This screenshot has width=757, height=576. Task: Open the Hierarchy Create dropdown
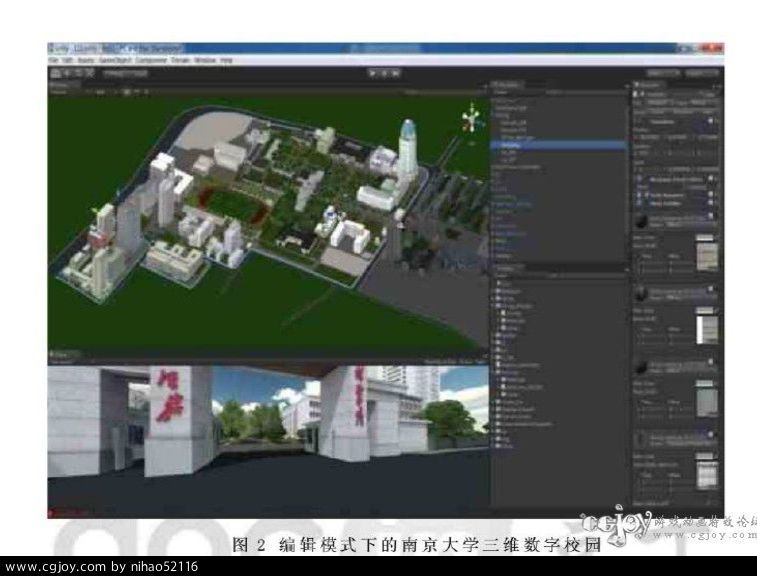pos(502,92)
